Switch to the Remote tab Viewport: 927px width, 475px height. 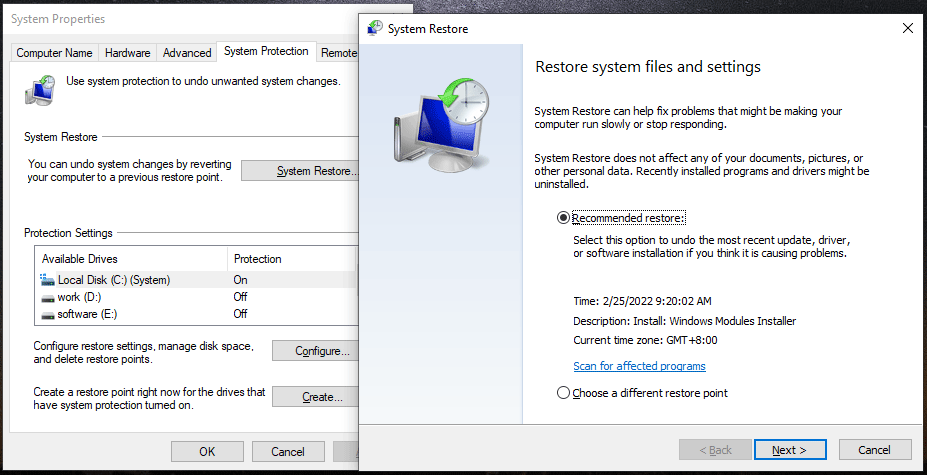pos(339,53)
